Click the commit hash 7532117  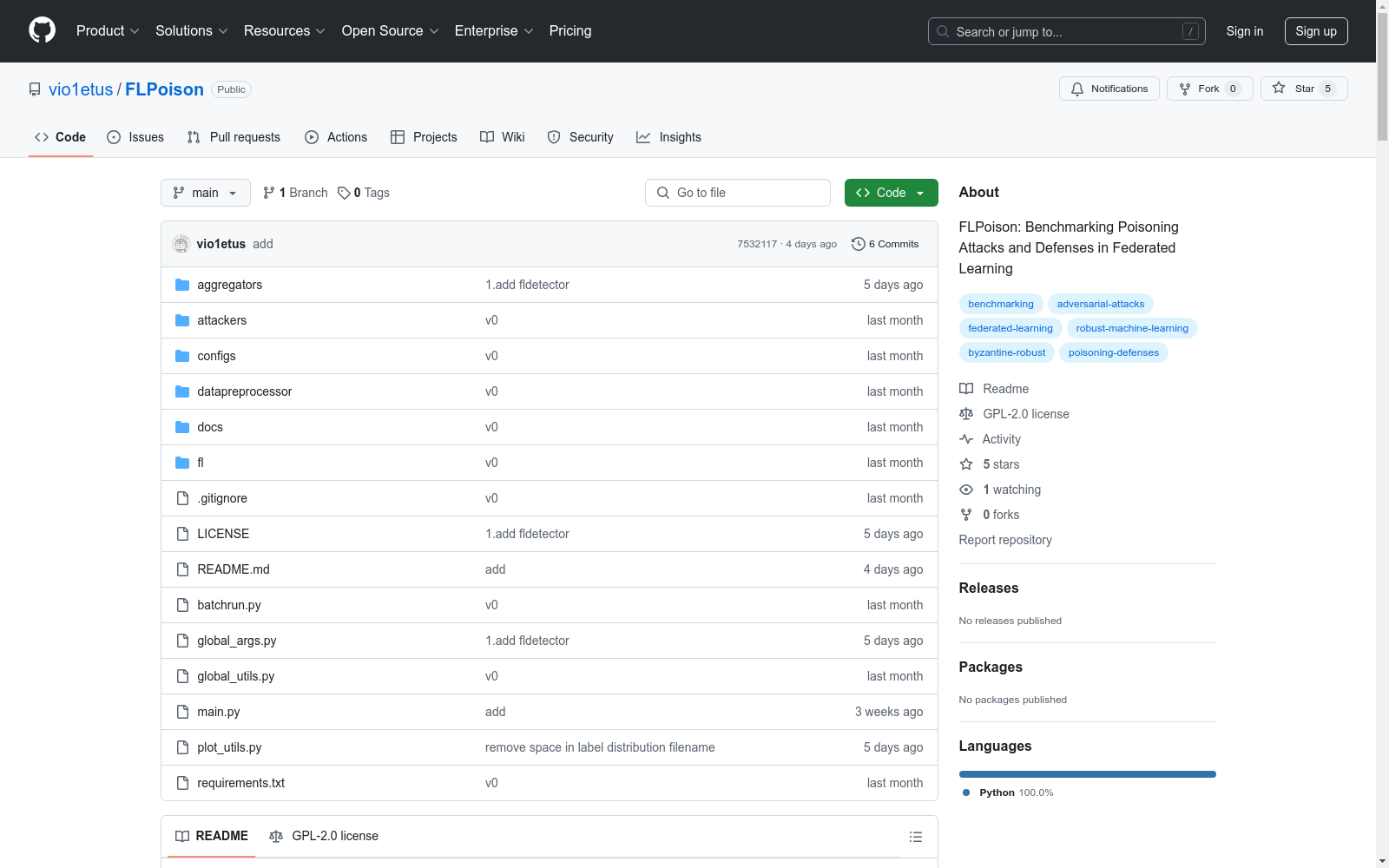(757, 244)
